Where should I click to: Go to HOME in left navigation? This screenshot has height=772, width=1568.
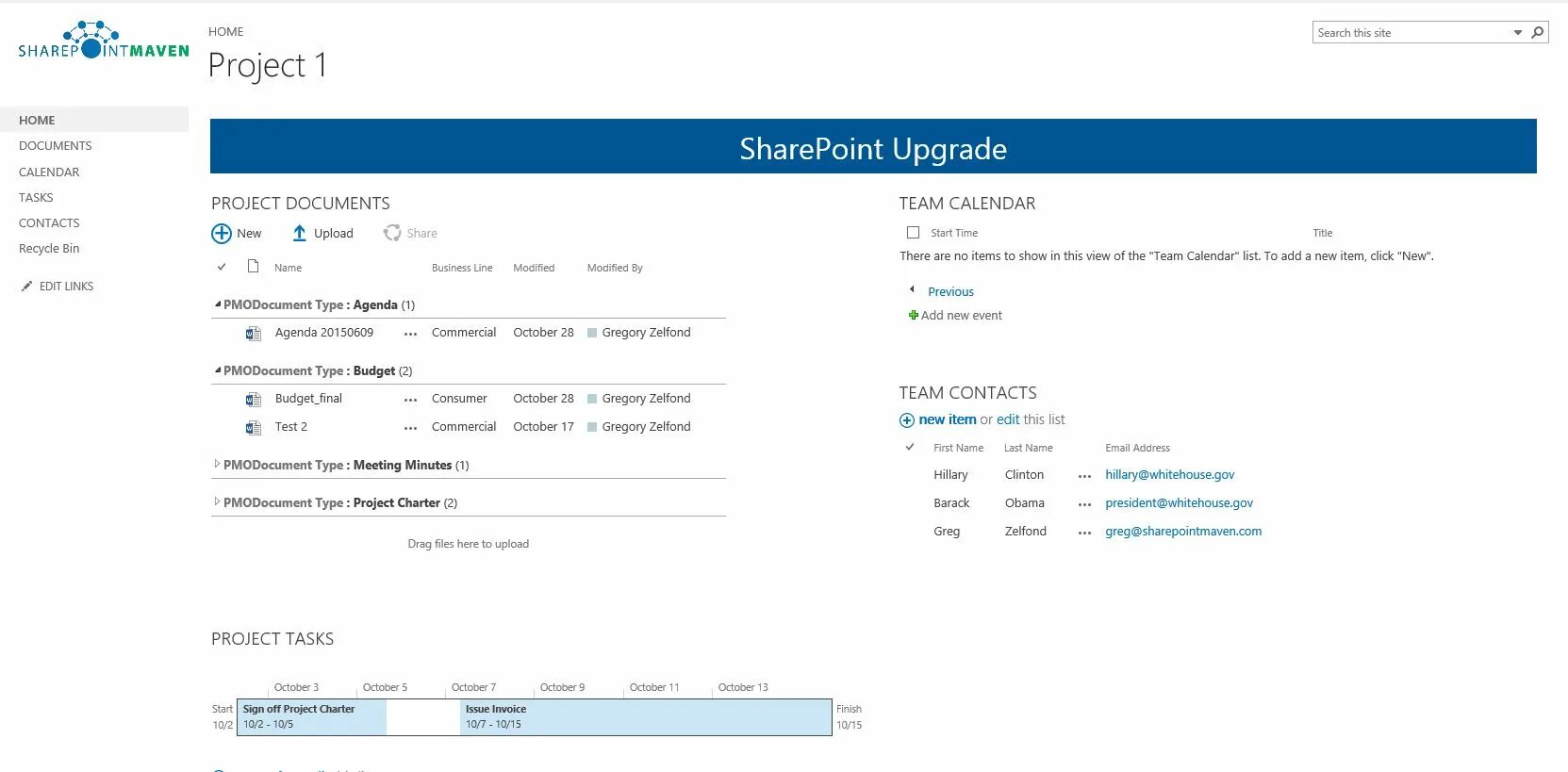click(37, 120)
